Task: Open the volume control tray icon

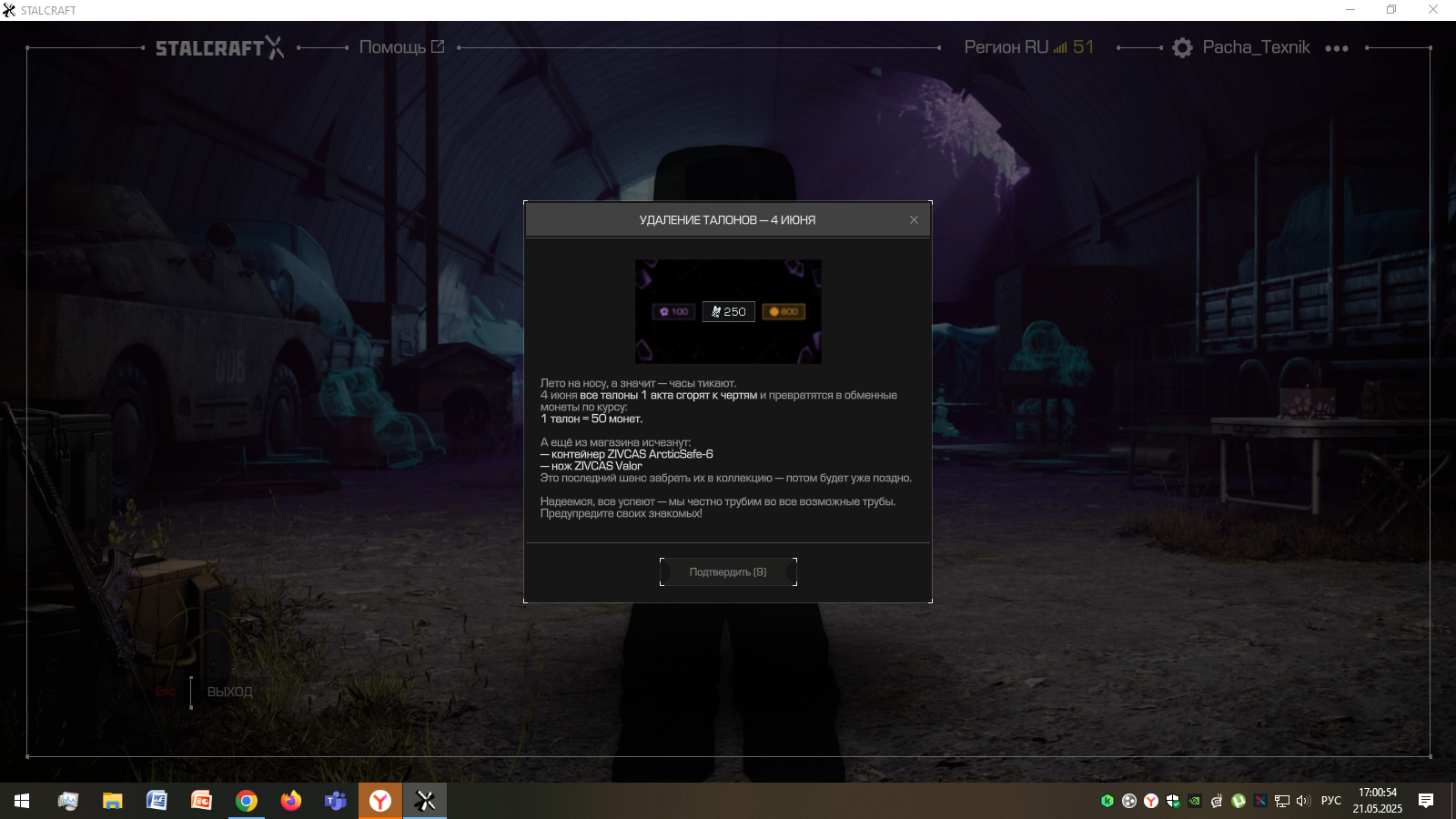Action: (1303, 801)
